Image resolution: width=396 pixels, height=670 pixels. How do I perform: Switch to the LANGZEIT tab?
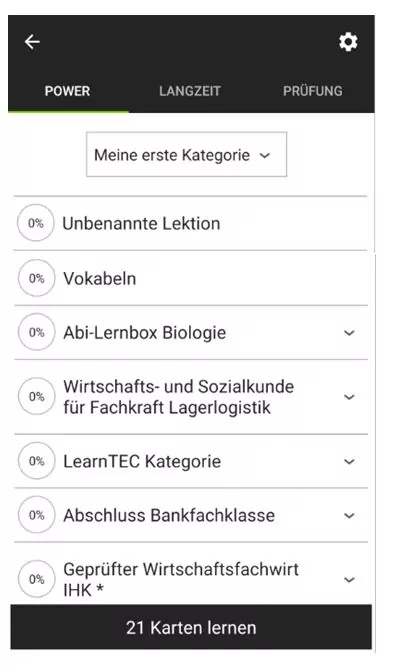tap(190, 91)
